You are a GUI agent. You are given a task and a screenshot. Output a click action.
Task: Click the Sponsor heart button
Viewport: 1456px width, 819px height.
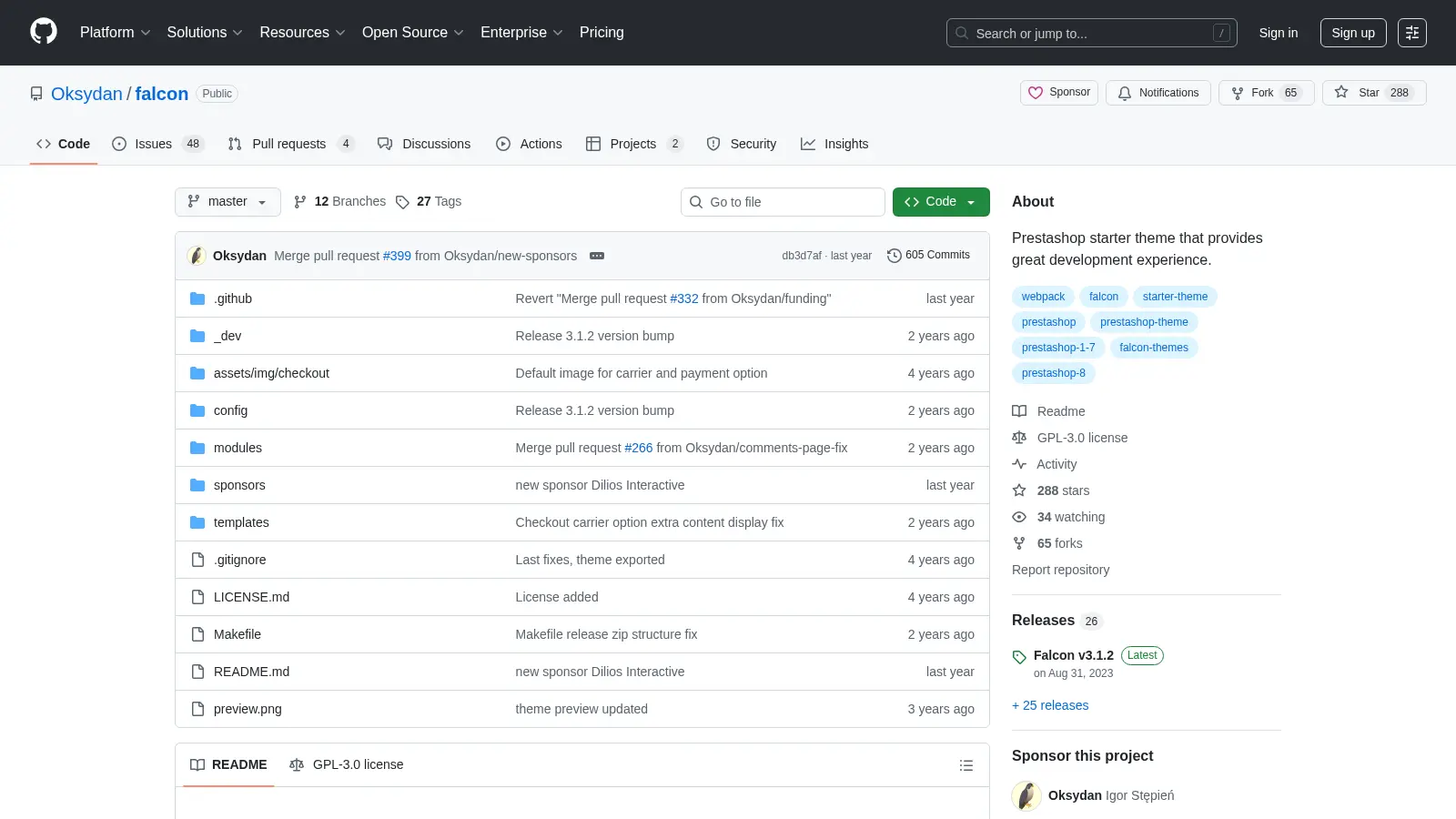coord(1059,93)
